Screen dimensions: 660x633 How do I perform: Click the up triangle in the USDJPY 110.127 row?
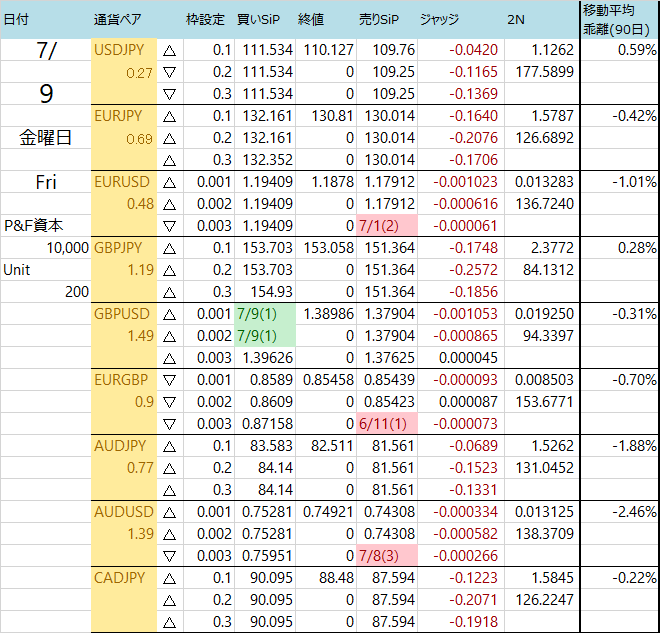pos(169,51)
